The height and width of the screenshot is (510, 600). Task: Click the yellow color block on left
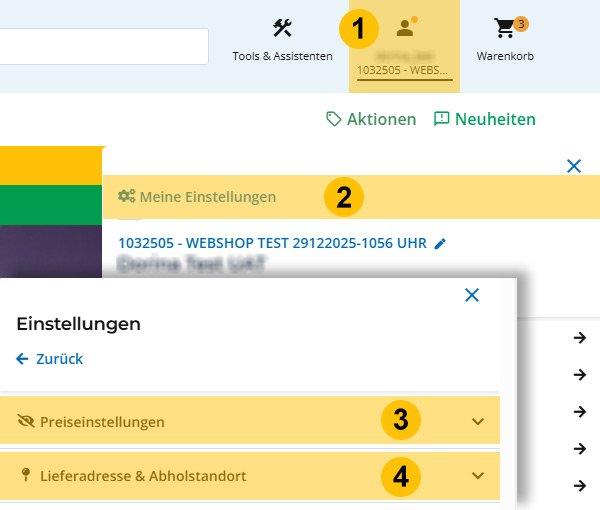pos(51,166)
